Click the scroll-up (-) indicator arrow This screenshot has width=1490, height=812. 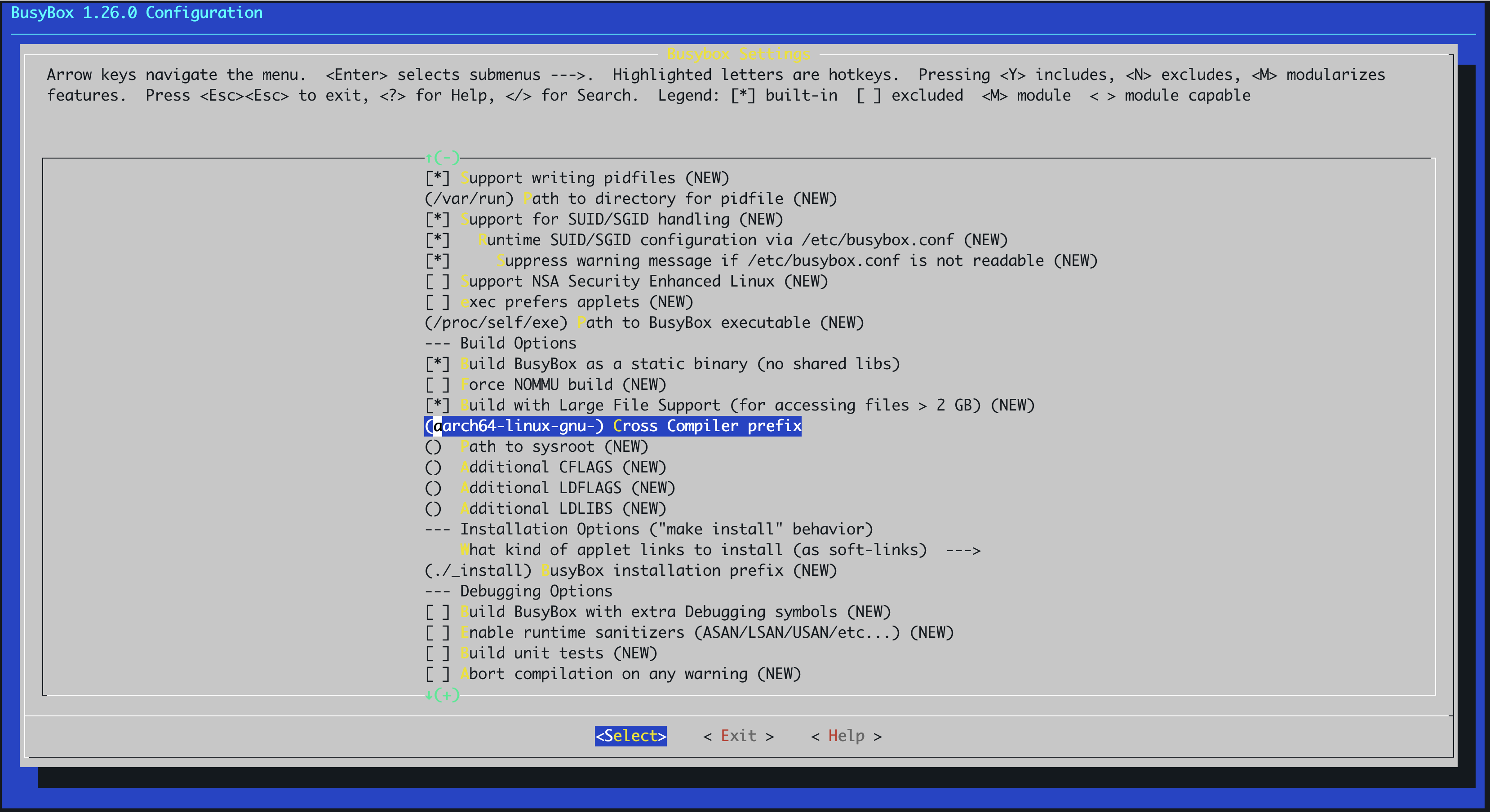[443, 157]
